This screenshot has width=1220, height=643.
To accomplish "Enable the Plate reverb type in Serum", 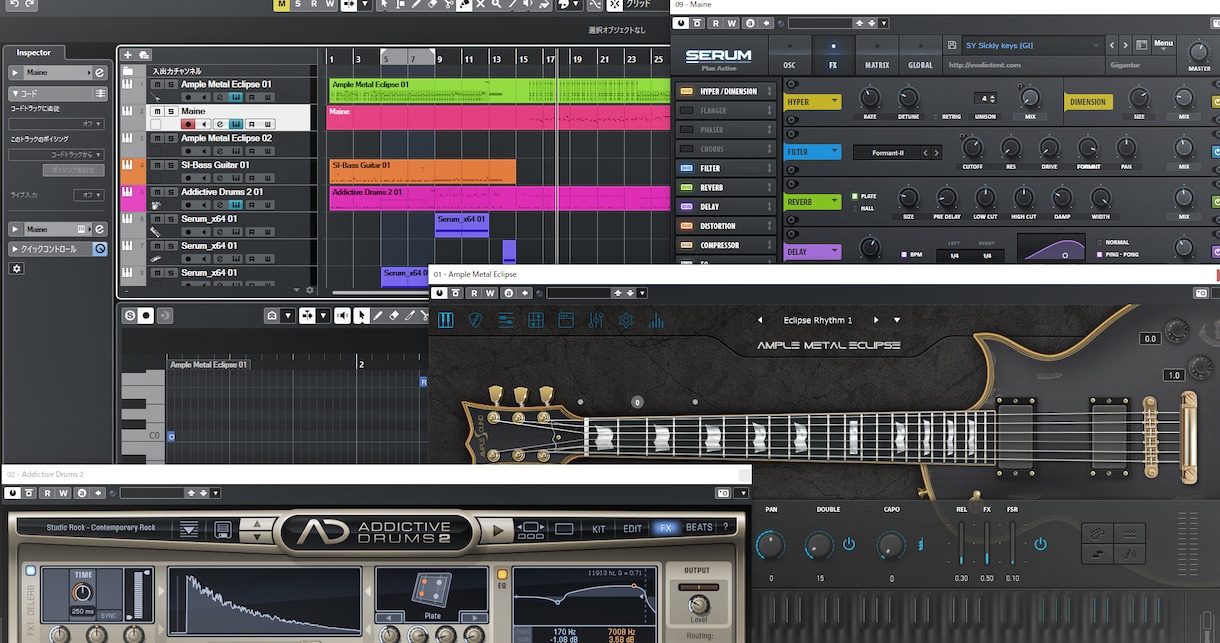I will click(854, 196).
